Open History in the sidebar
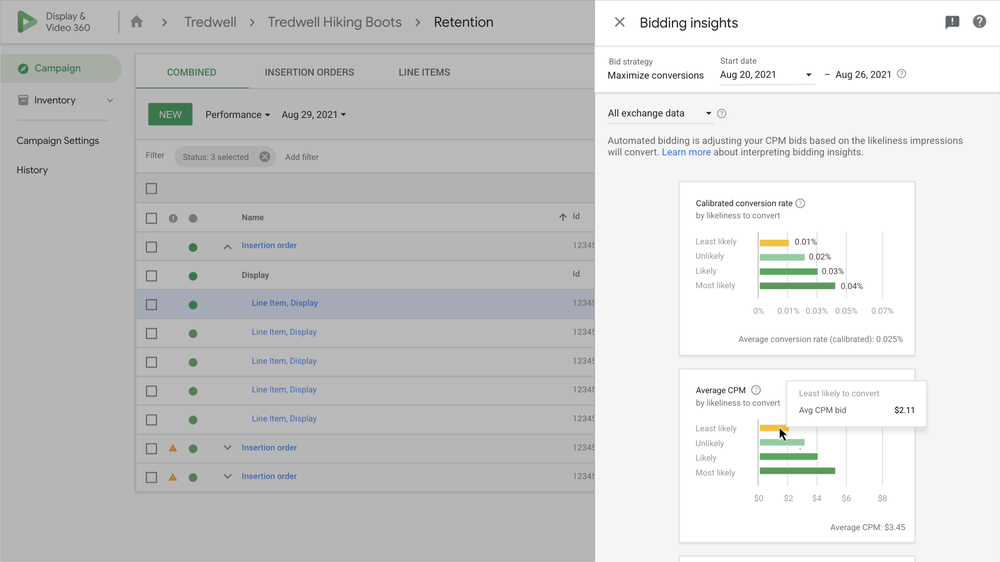The image size is (1000, 562). (32, 170)
